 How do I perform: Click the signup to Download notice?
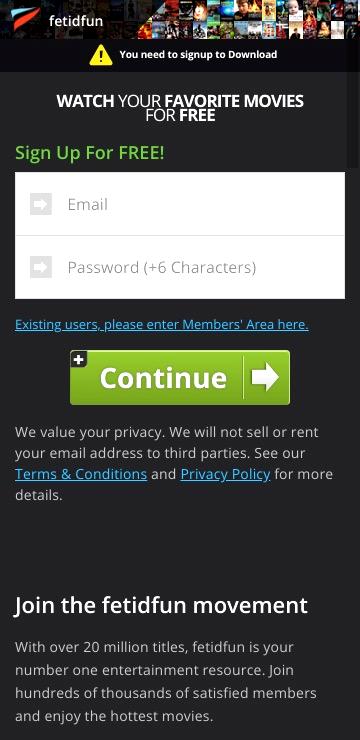(x=183, y=55)
